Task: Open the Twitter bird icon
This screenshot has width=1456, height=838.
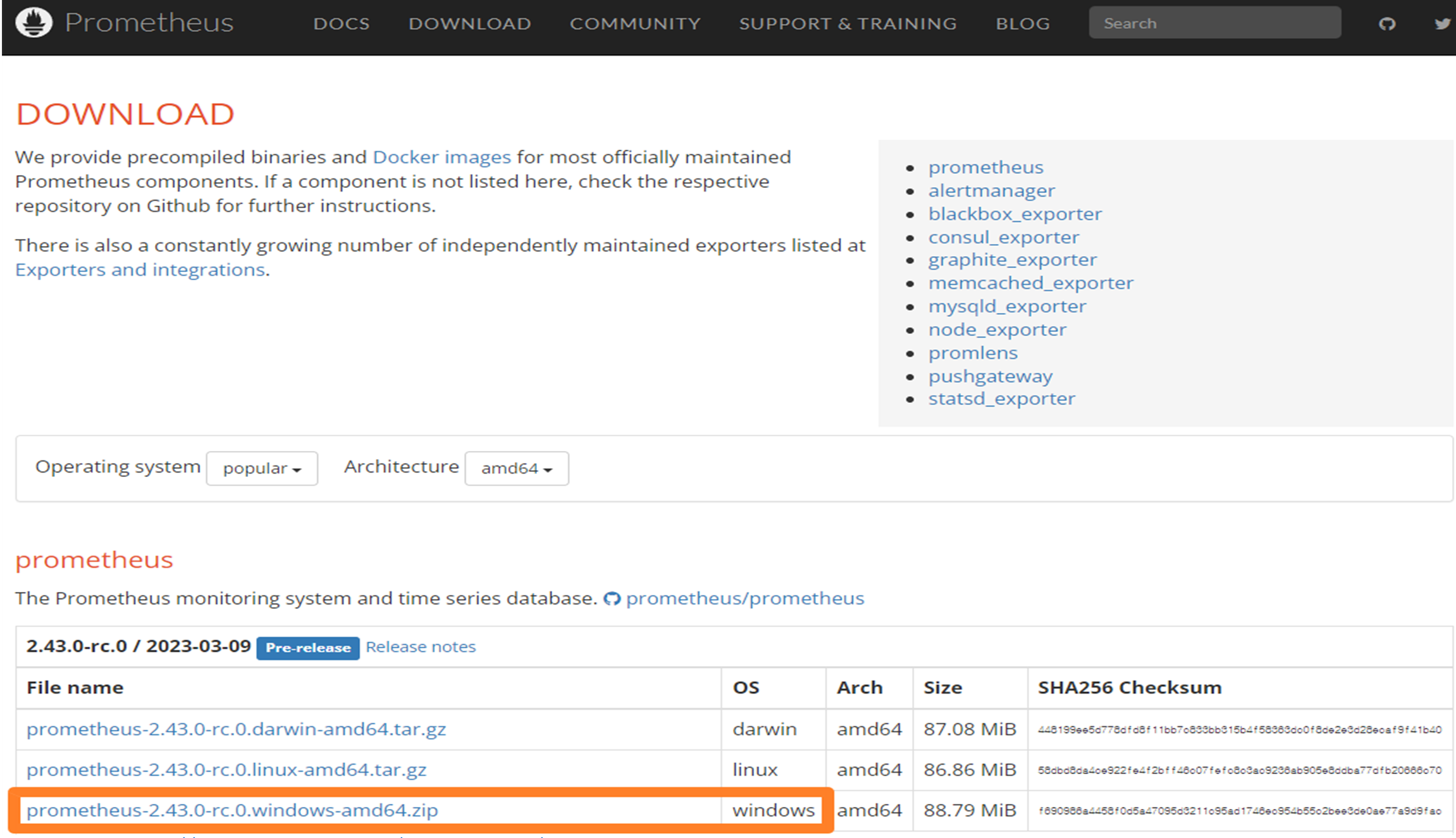Action: pos(1441,24)
